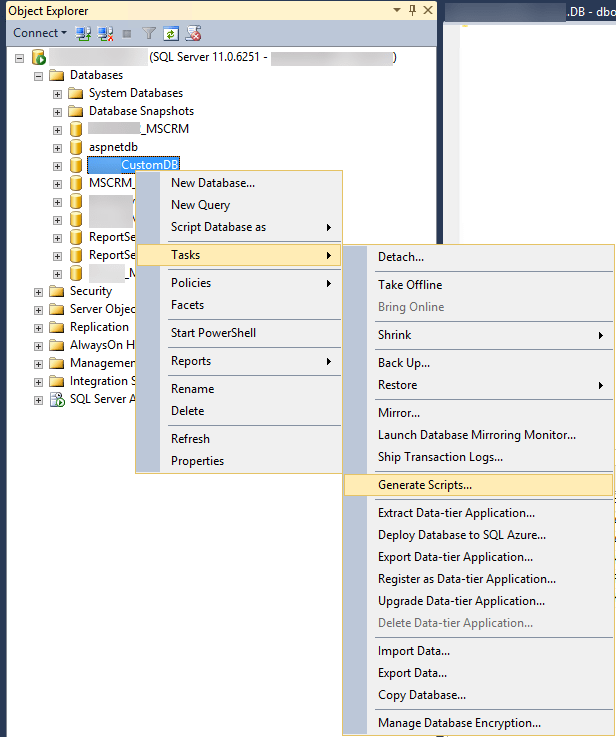Expand System Databases node
The height and width of the screenshot is (737, 616).
[x=57, y=94]
